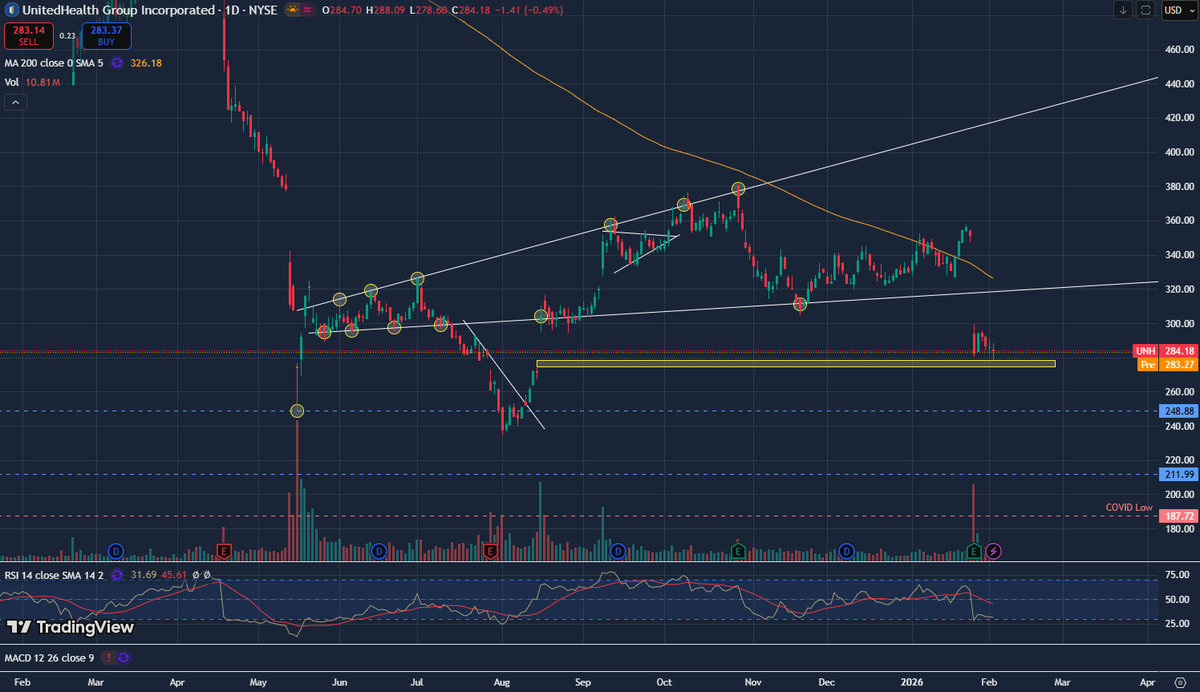Click the earnings marker in late July

[490, 551]
